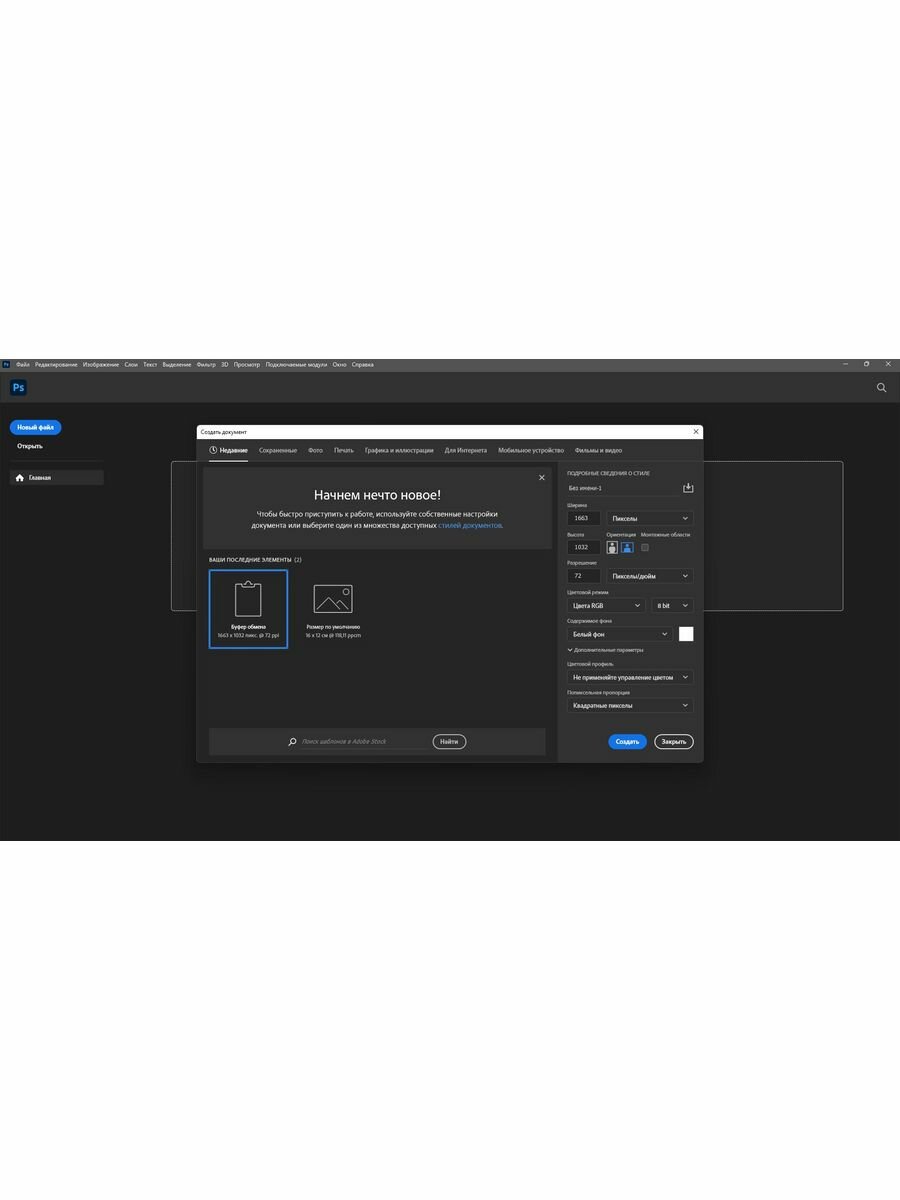Viewport: 900px width, 1200px height.
Task: Switch to Фильмы и видео tab
Action: [x=598, y=451]
